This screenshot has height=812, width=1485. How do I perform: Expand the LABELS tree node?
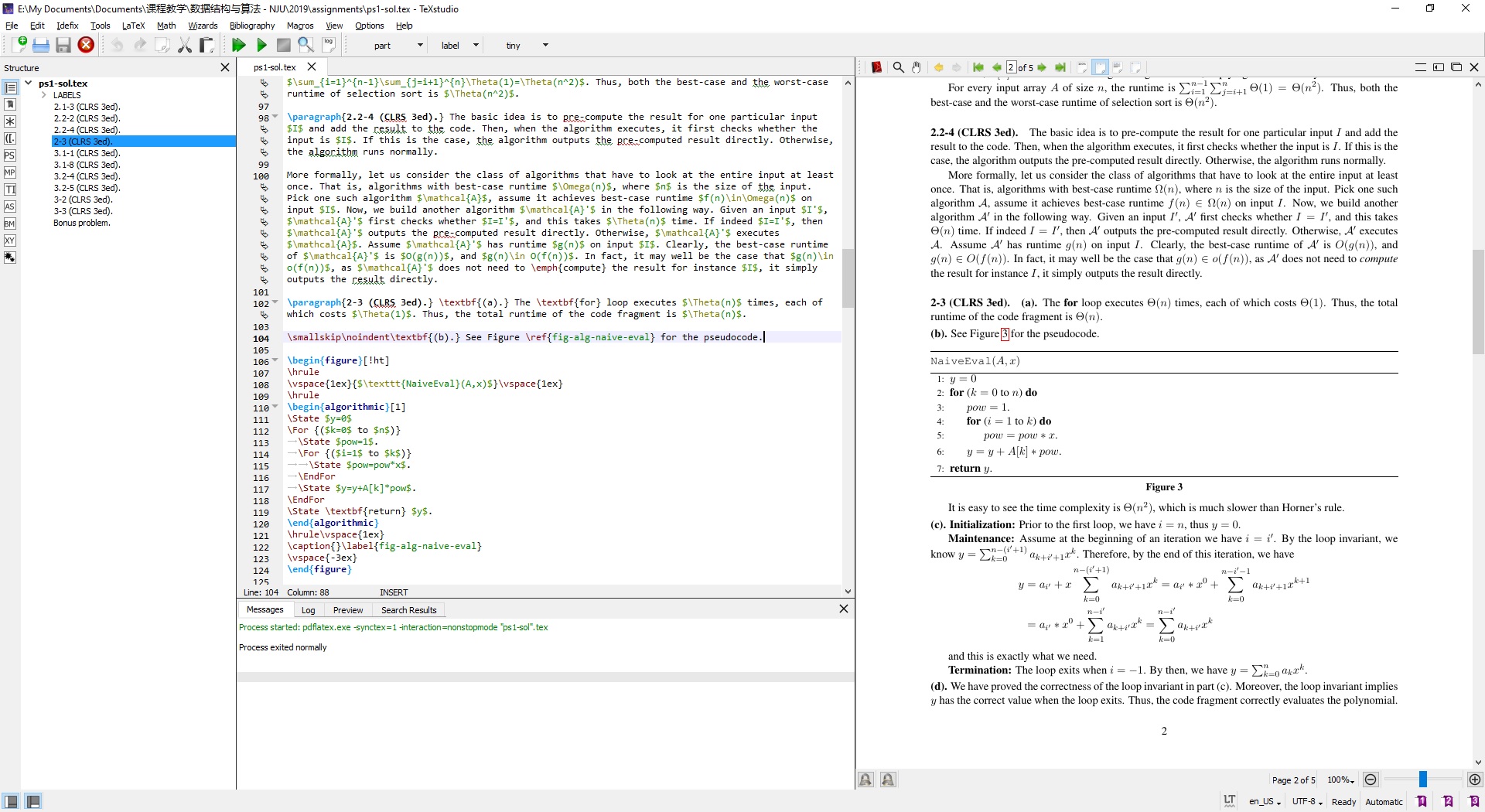(44, 94)
